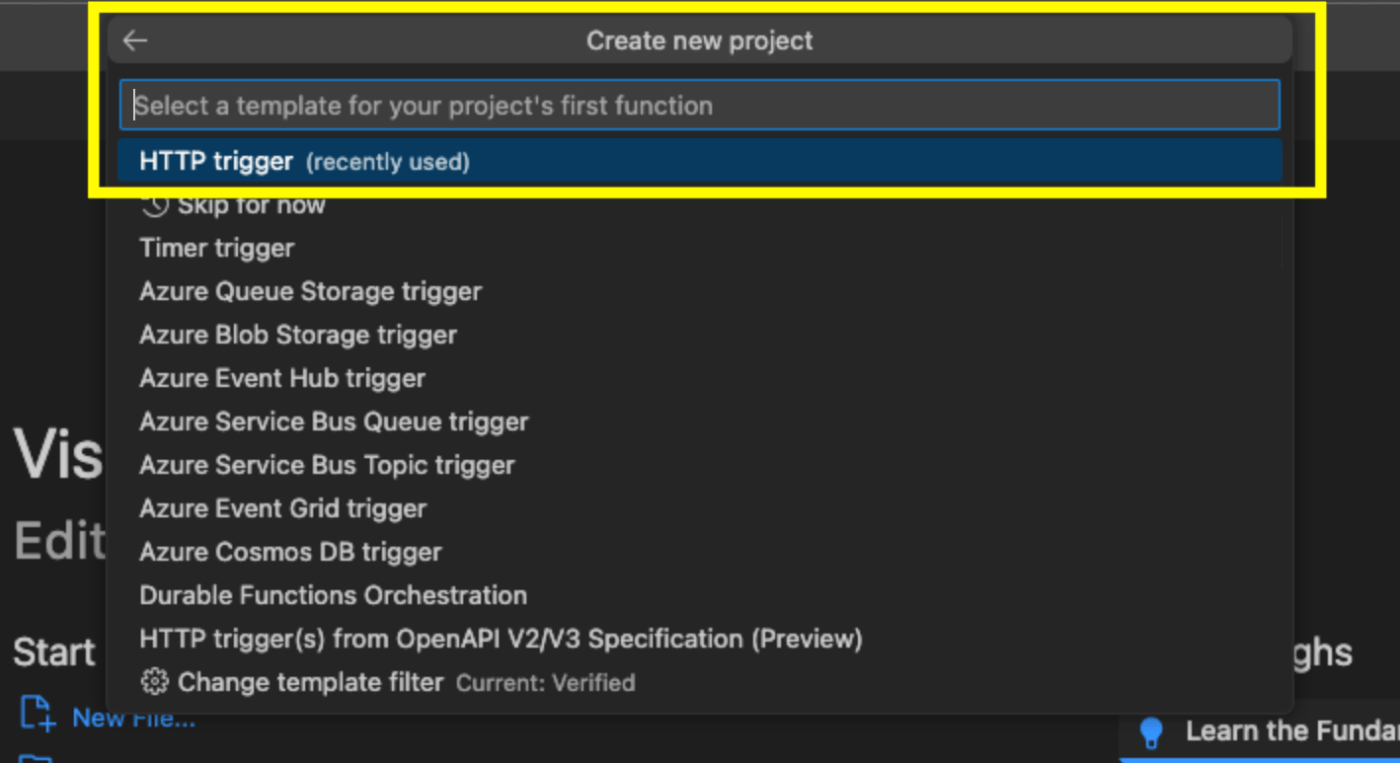The width and height of the screenshot is (1400, 763).
Task: Open Change template filter option
Action: pyautogui.click(x=699, y=682)
